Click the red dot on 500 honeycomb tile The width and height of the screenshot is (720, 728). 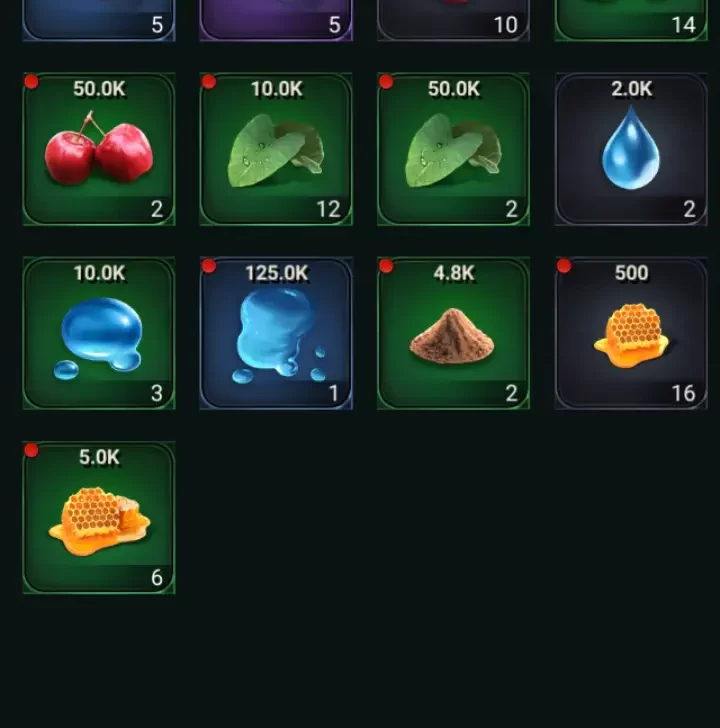pos(564,266)
